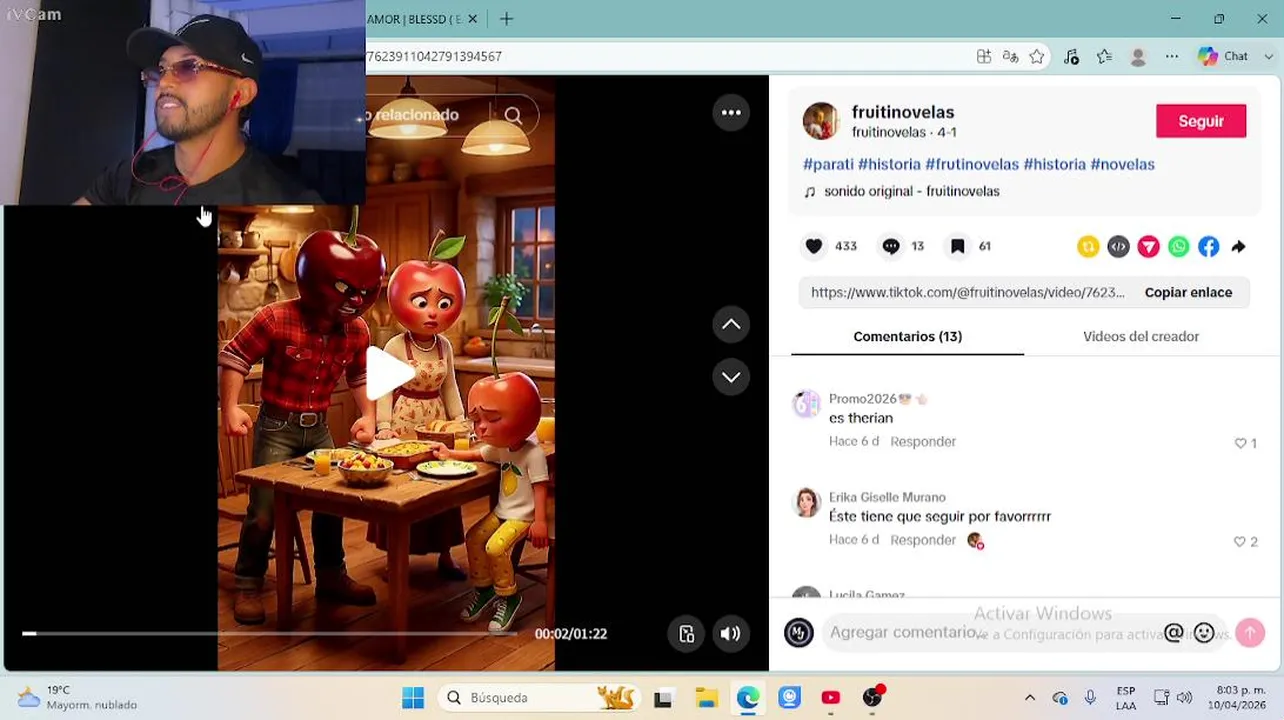Open File Explorer from taskbar
Viewport: 1284px width, 720px height.
pos(706,697)
